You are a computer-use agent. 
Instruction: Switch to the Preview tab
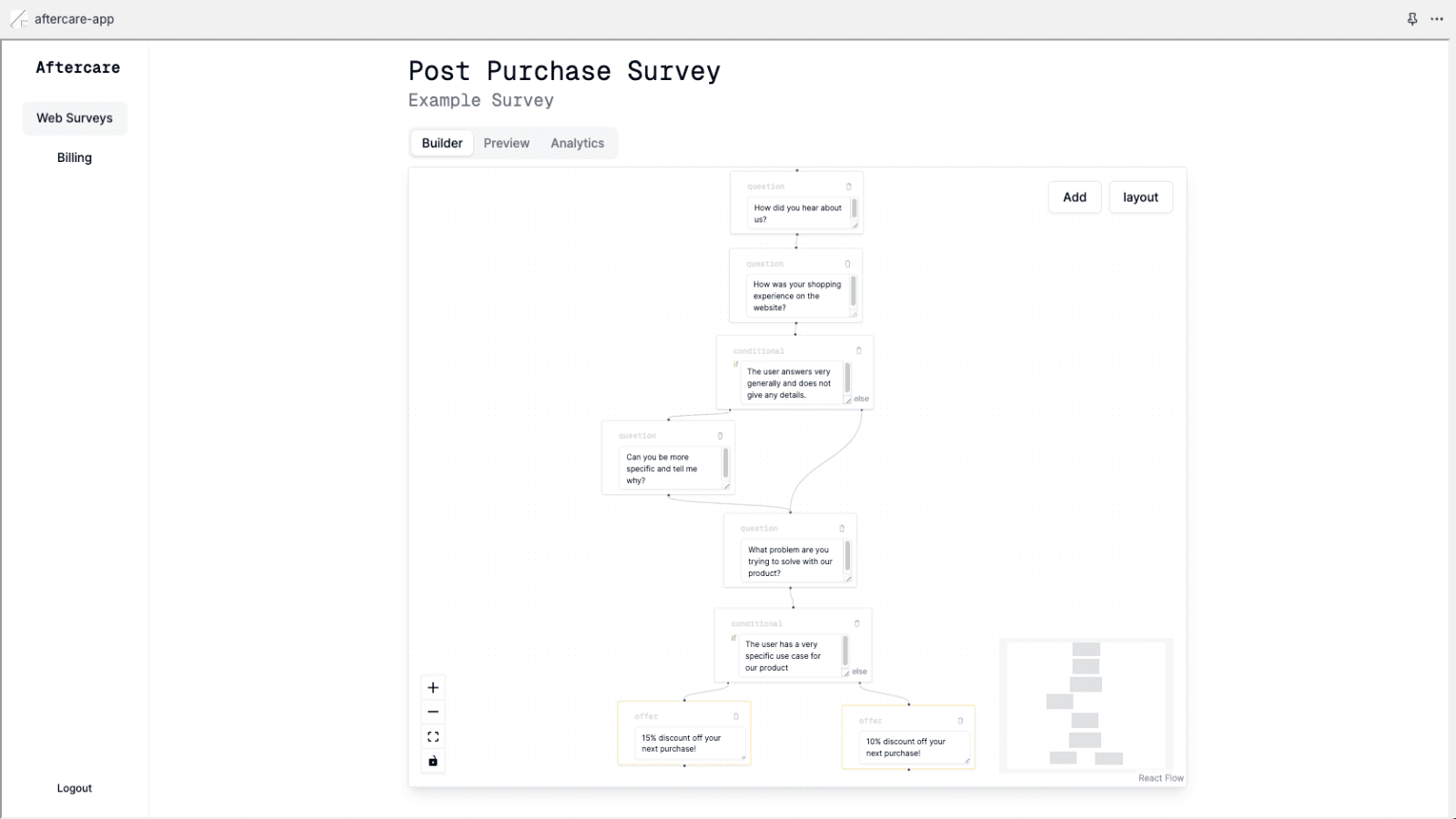(x=507, y=143)
